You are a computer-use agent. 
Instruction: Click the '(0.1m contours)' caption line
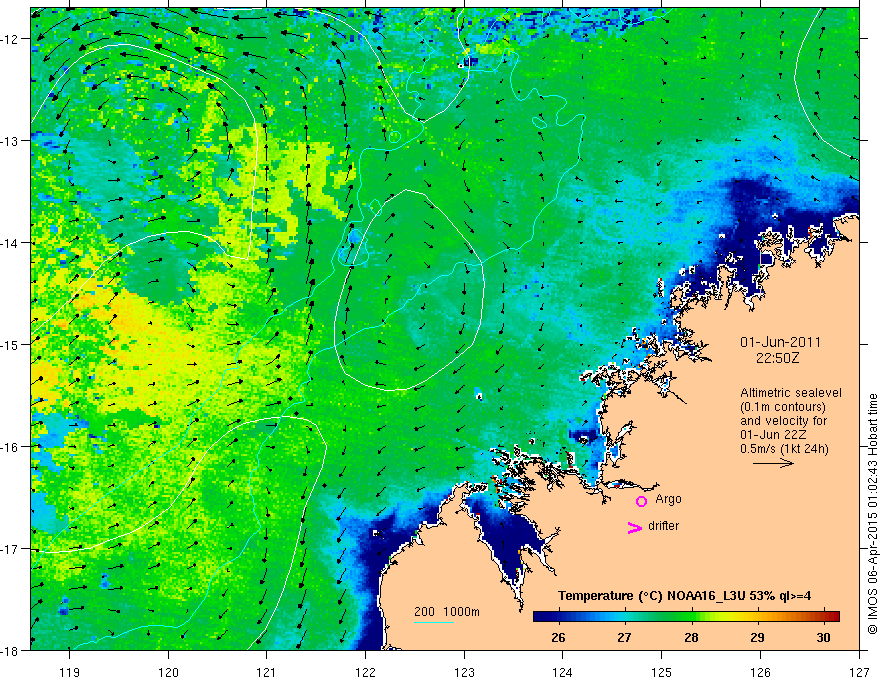coord(783,407)
